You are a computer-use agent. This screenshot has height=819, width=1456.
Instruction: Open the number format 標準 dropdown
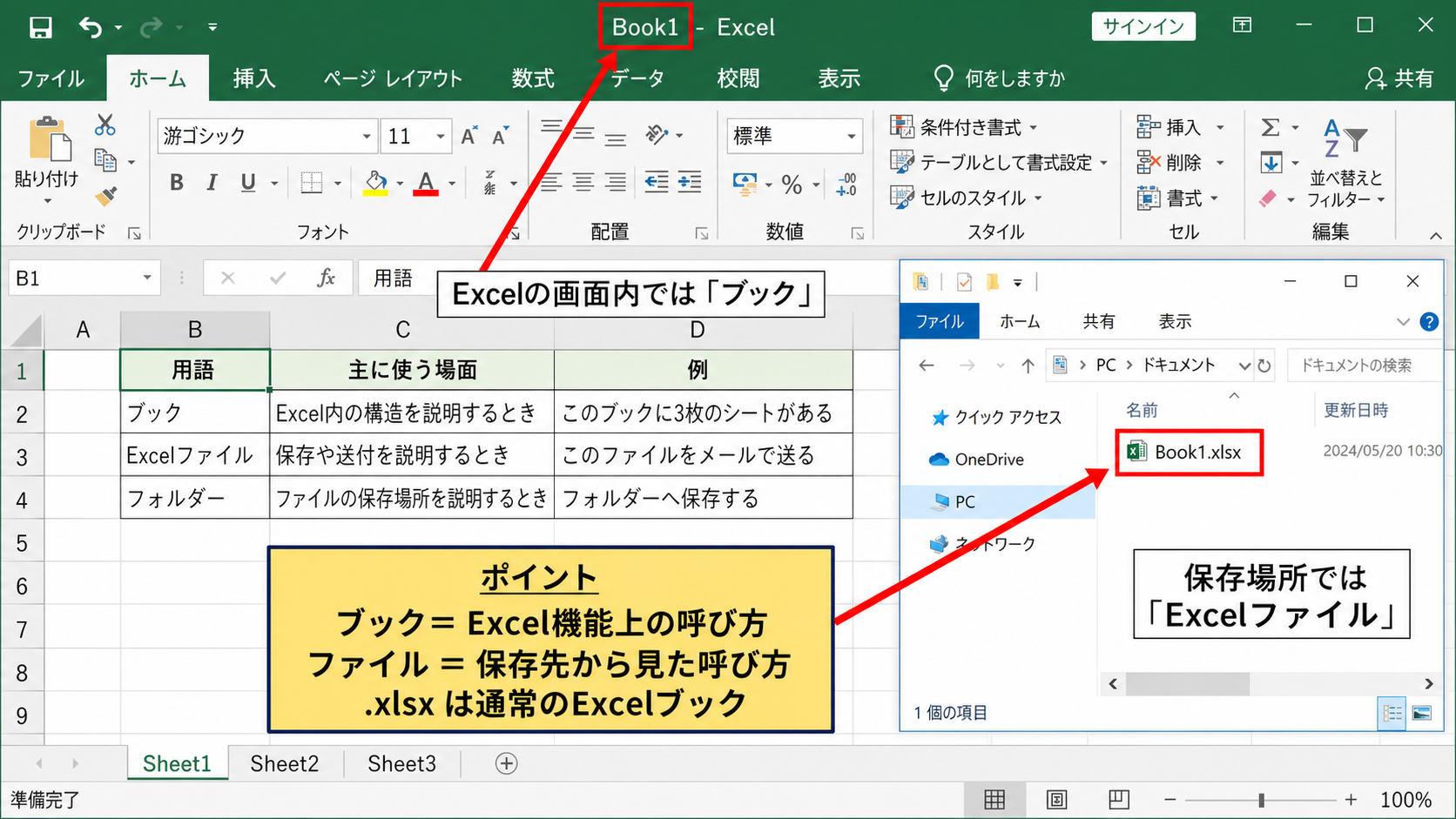click(x=852, y=137)
